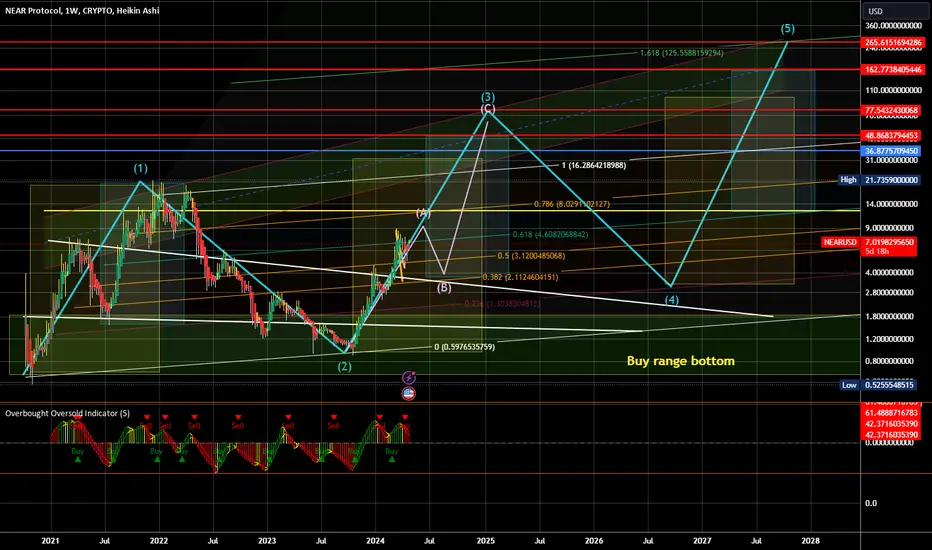Image resolution: width=932 pixels, height=550 pixels.
Task: Click the 1.2000000000 price scale value
Action: pyautogui.click(x=889, y=339)
